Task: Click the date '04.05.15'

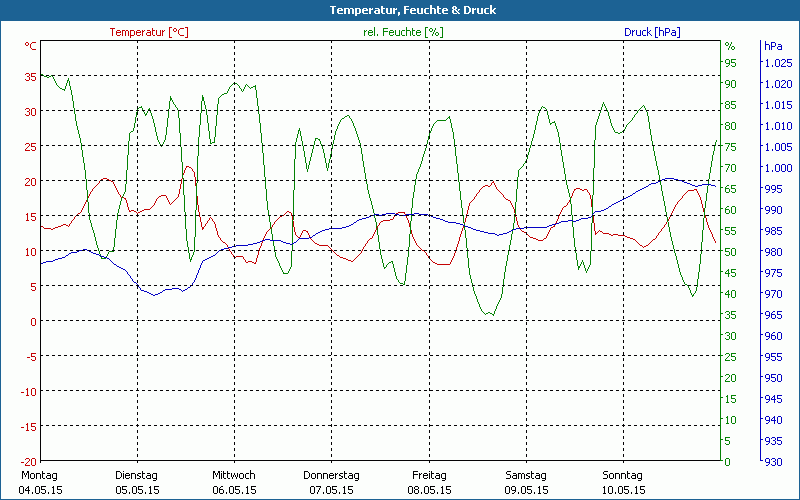Action: (40, 490)
